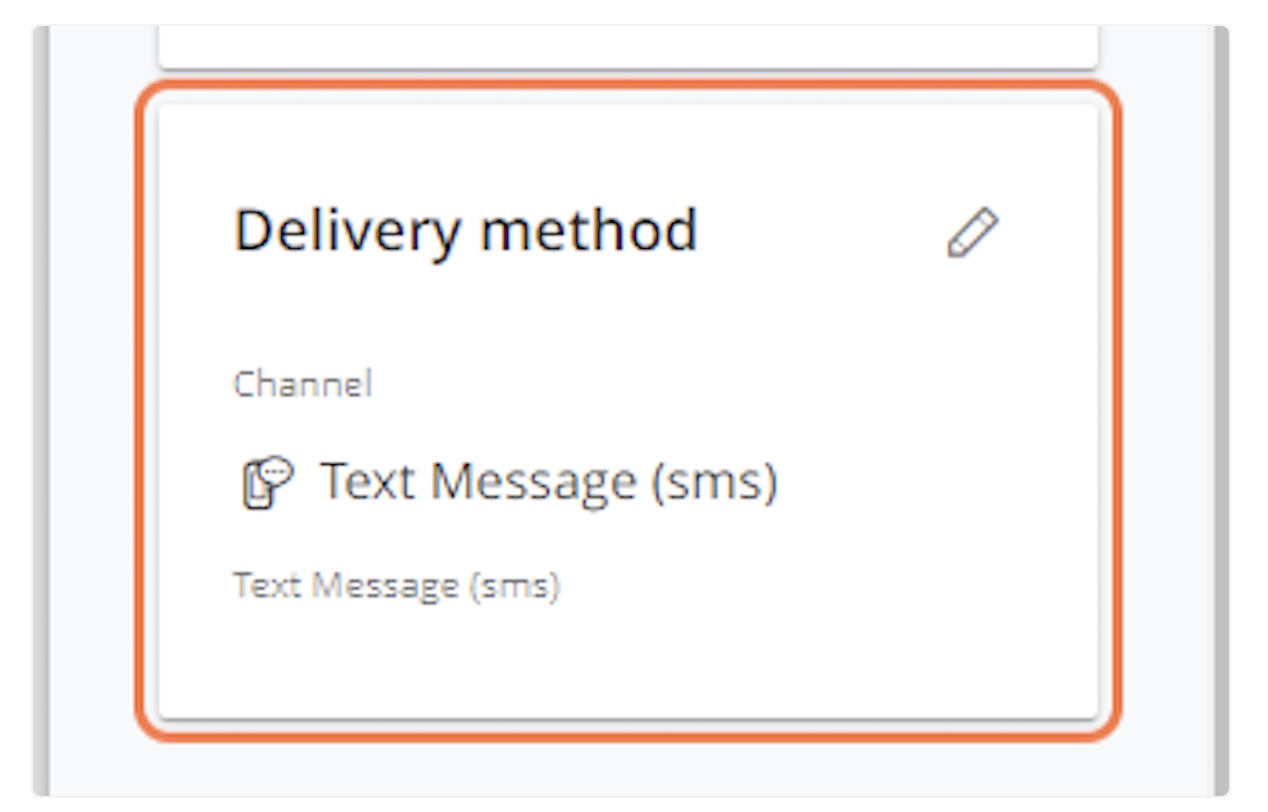Select the Delivery method heading
The image size is (1268, 812).
tap(465, 231)
